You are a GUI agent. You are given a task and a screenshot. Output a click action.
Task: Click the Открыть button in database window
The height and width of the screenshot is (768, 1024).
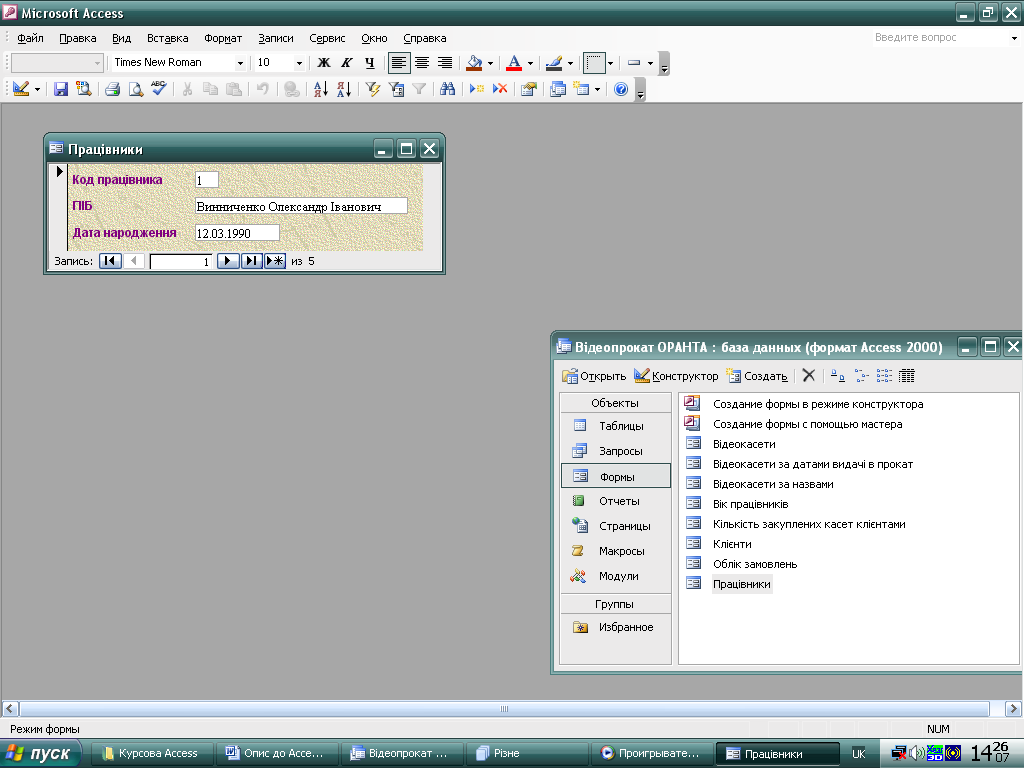tap(594, 376)
